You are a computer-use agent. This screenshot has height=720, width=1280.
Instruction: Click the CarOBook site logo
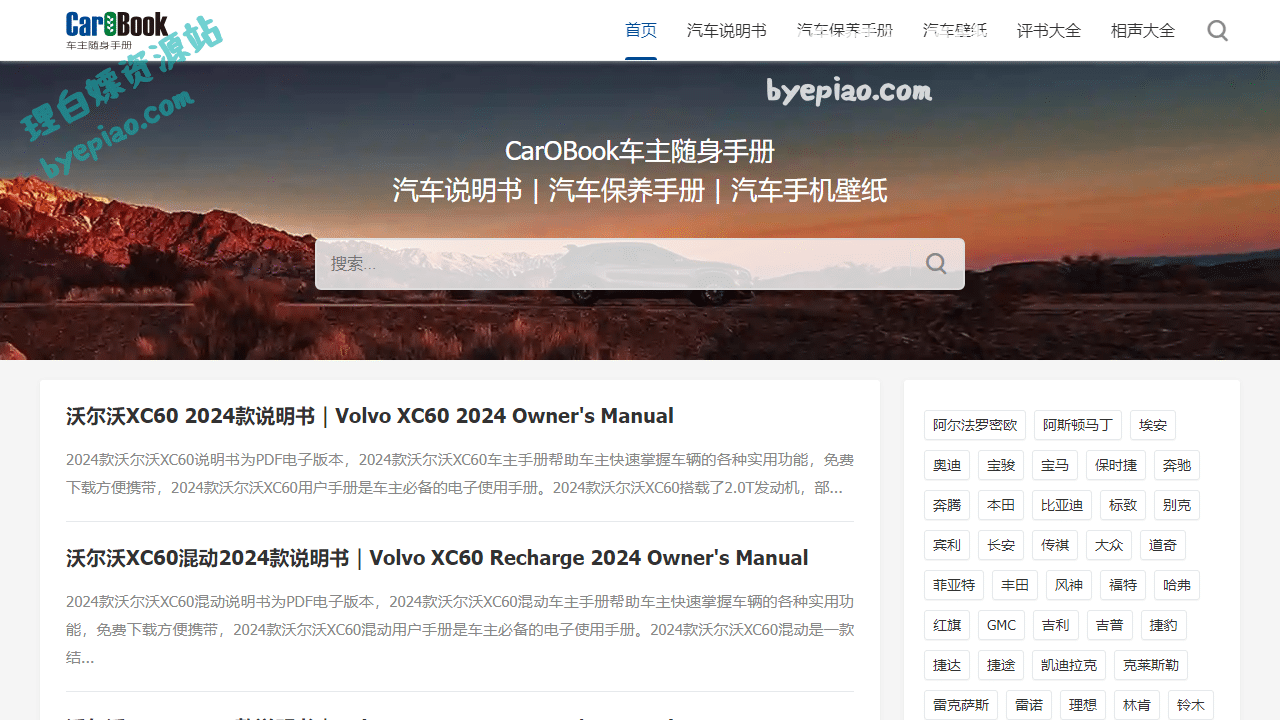point(117,31)
